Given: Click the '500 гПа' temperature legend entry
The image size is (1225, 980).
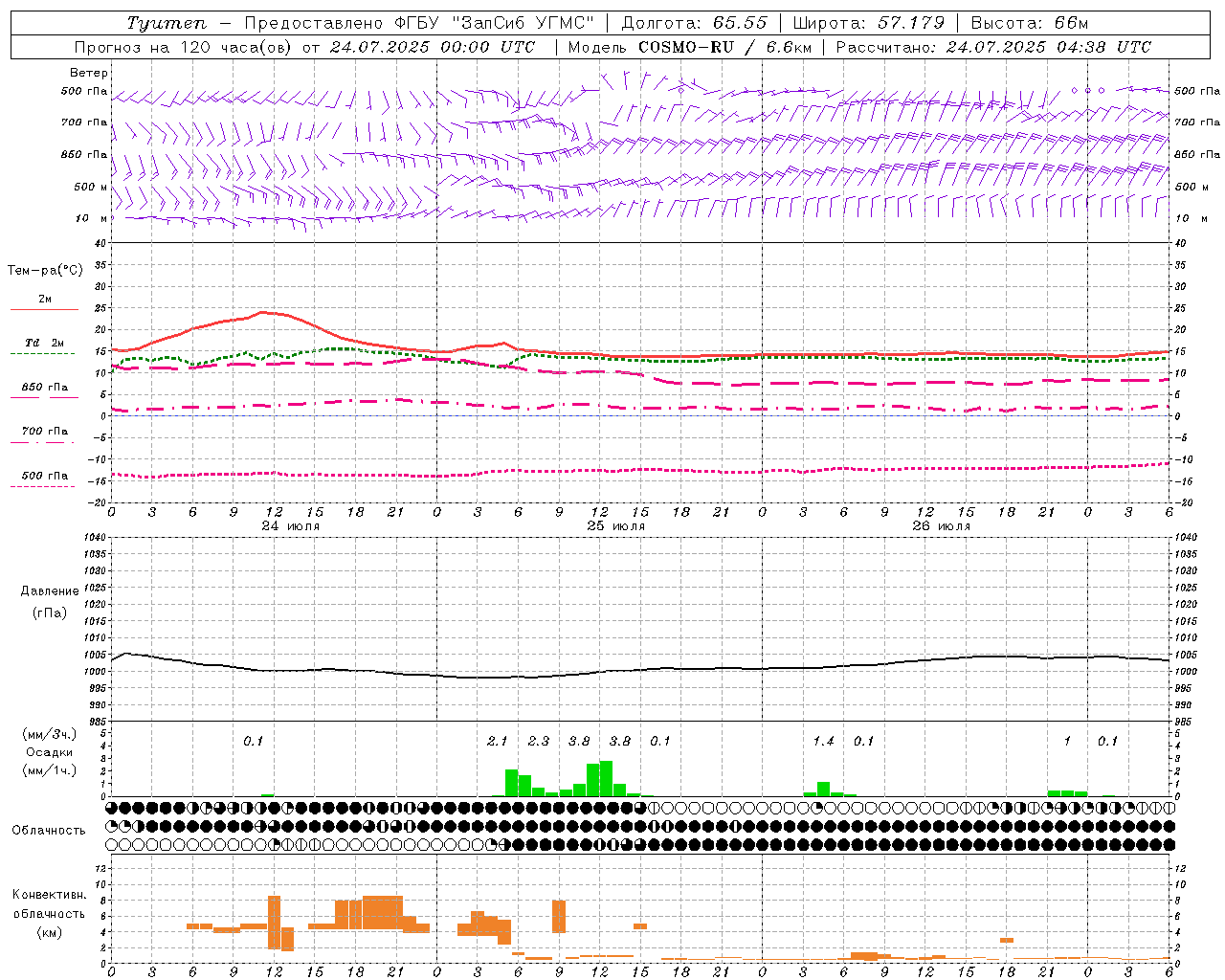Looking at the screenshot, I should [45, 476].
